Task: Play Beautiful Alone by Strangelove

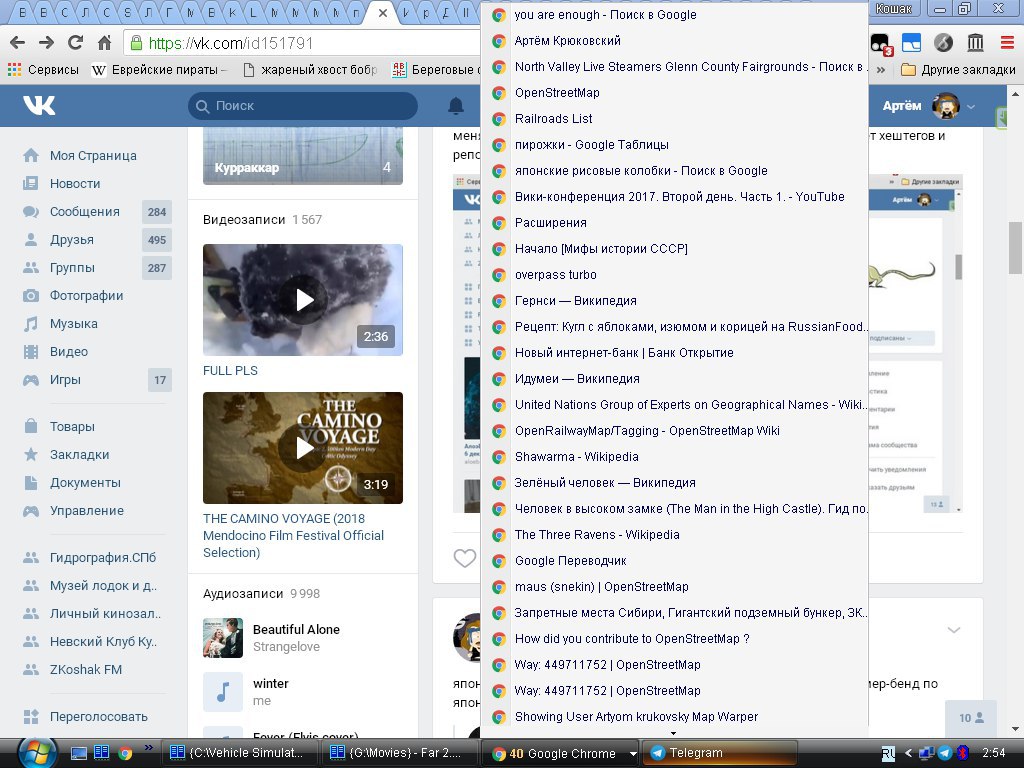Action: [x=223, y=637]
